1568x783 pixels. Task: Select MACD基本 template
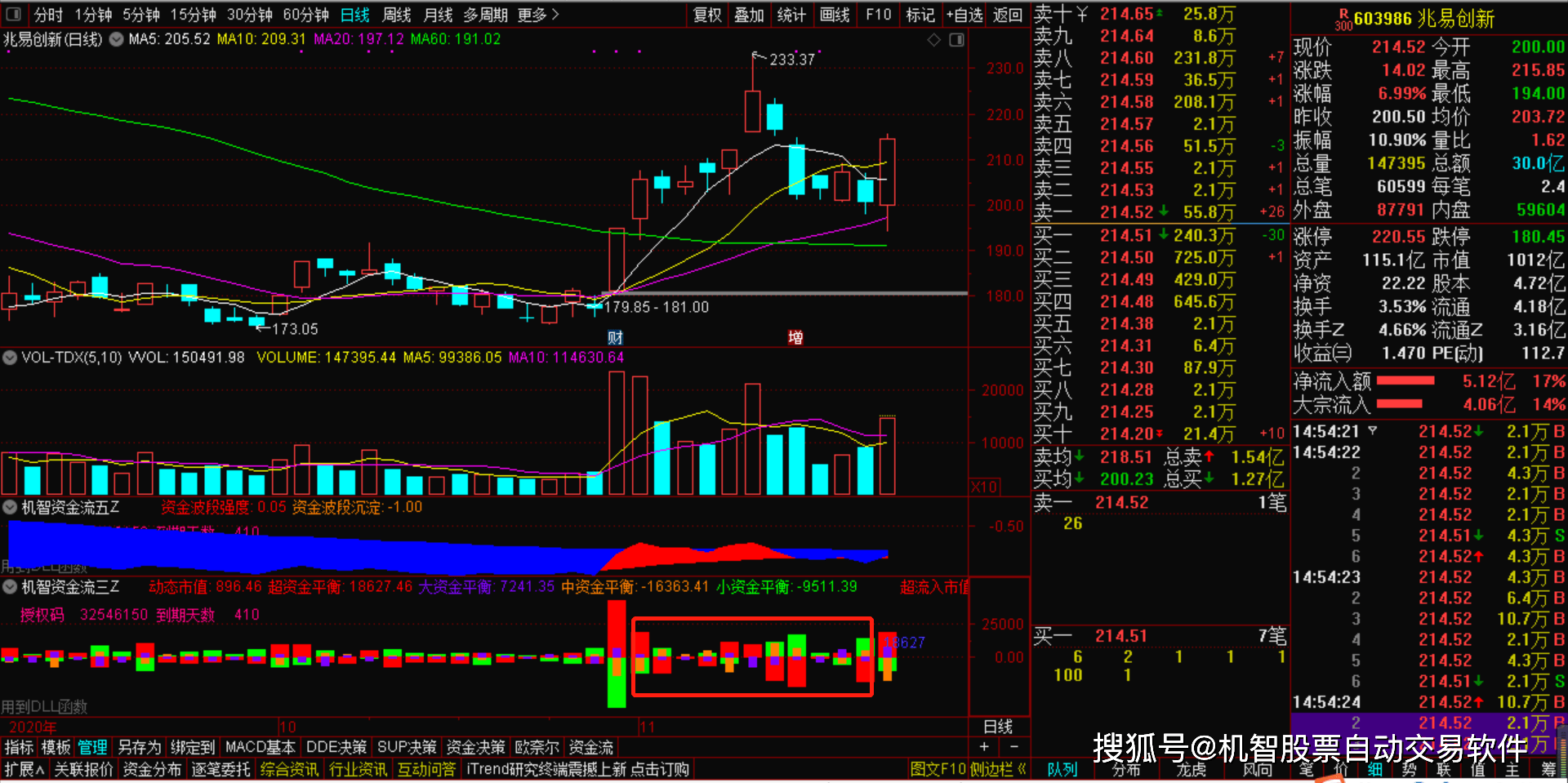pyautogui.click(x=260, y=747)
